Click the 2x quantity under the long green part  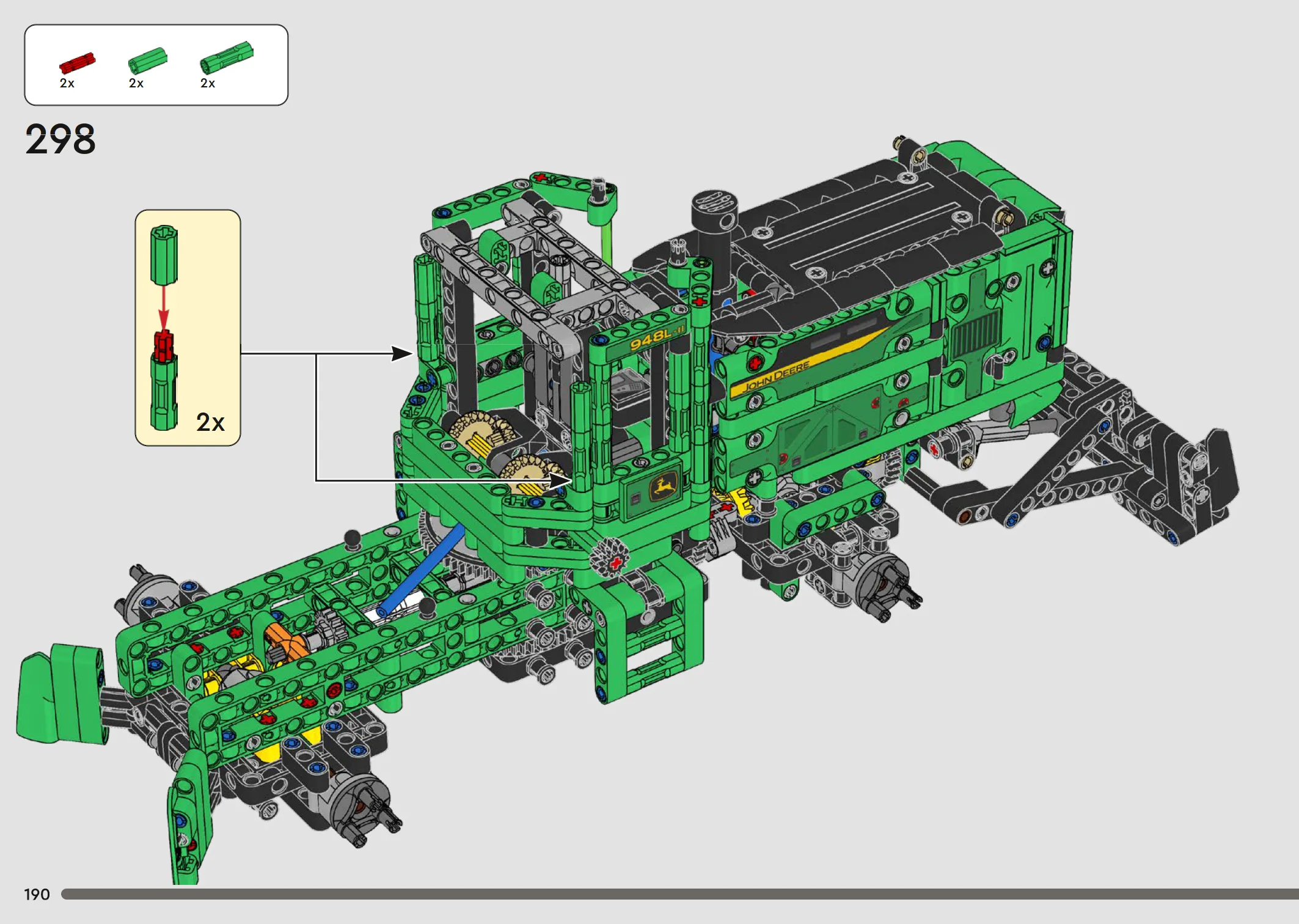point(208,83)
